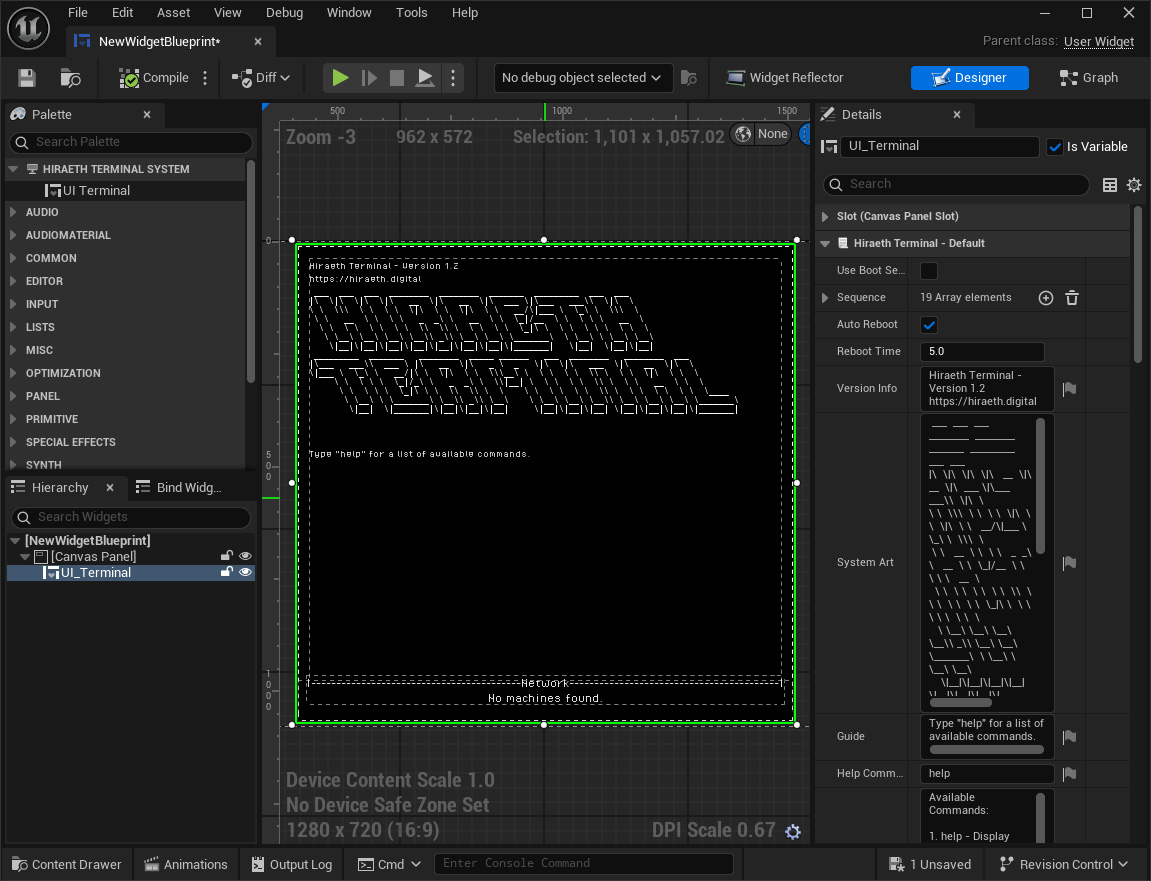The width and height of the screenshot is (1151, 881).
Task: Toggle visibility of Canvas Panel
Action: tap(245, 556)
